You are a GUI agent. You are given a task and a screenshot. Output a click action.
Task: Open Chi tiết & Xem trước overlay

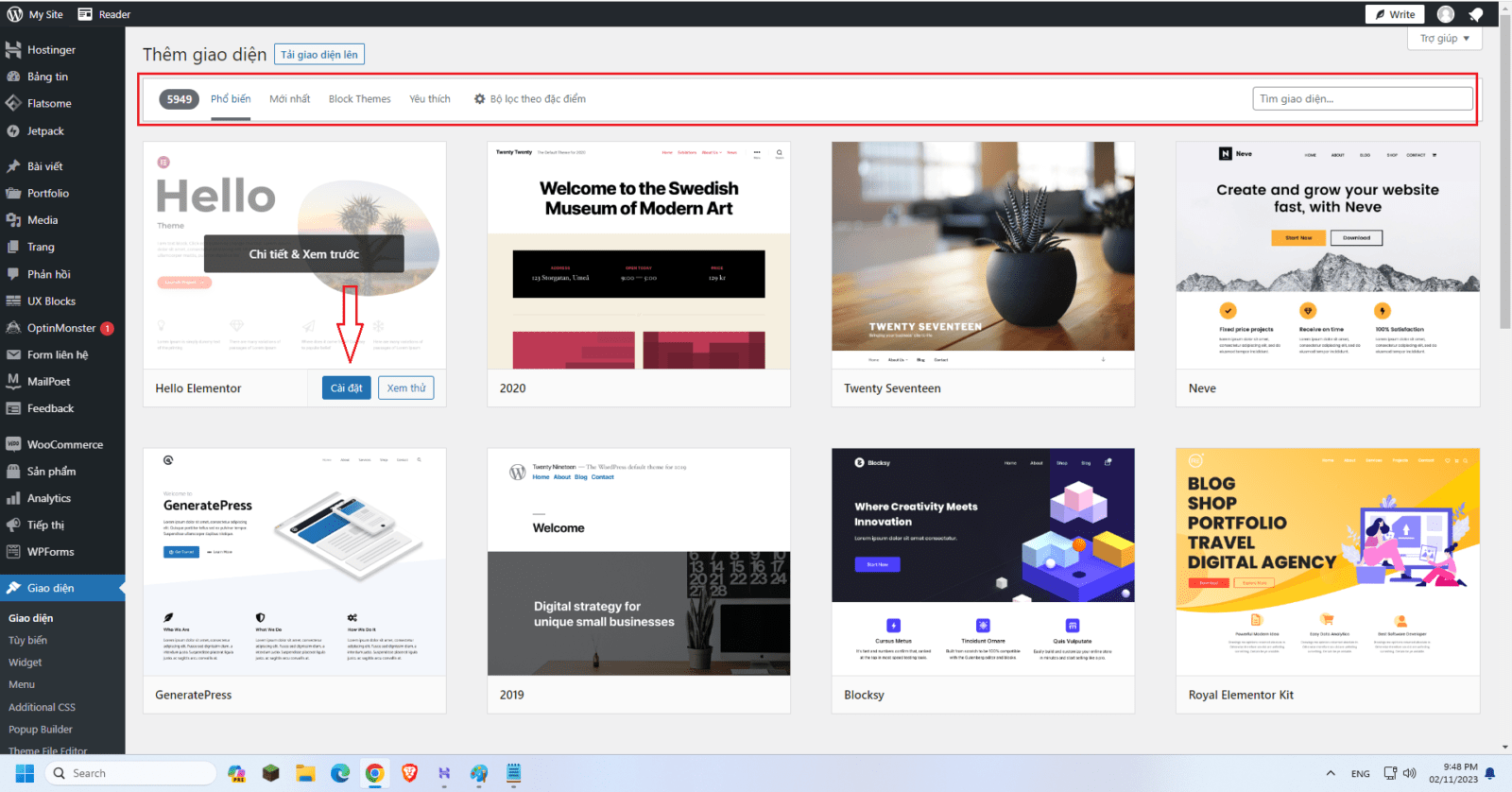[304, 254]
